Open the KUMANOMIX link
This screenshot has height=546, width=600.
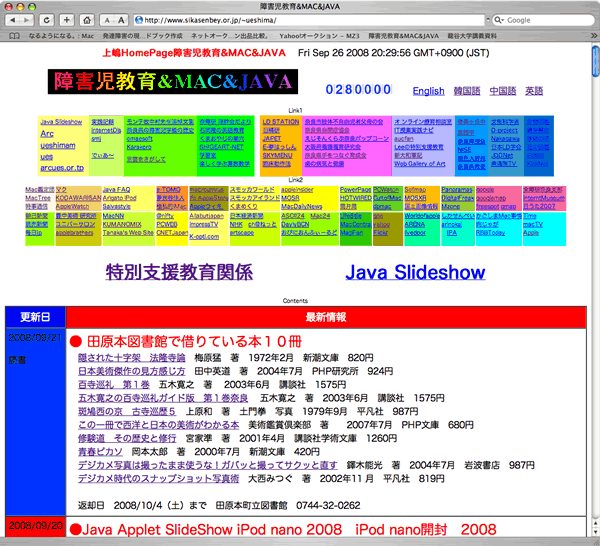(x=122, y=224)
